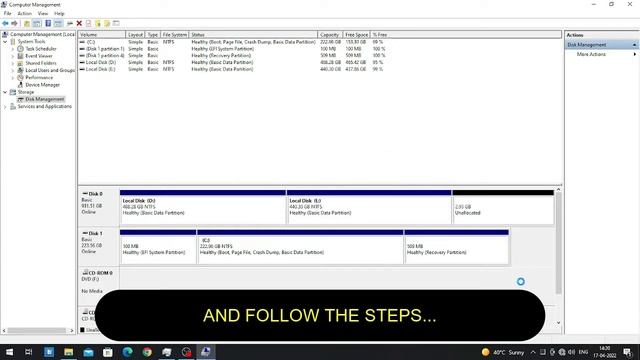
Task: Select the (C:) volume row in list
Action: point(233,42)
